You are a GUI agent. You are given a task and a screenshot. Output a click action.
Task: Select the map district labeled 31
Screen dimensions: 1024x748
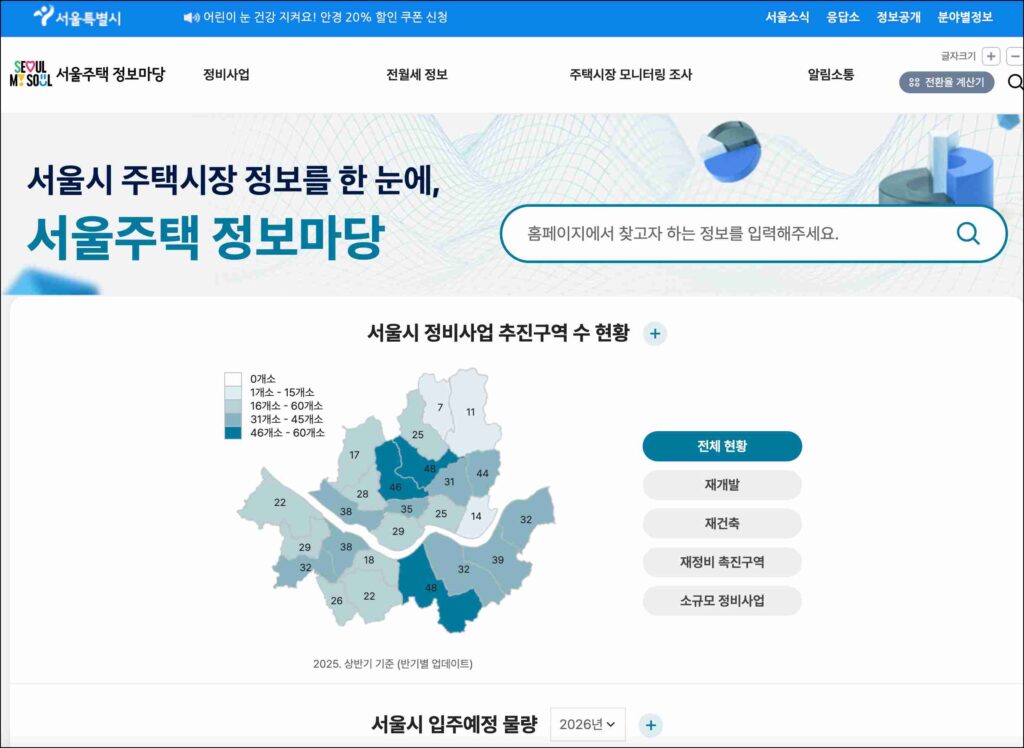pyautogui.click(x=449, y=482)
